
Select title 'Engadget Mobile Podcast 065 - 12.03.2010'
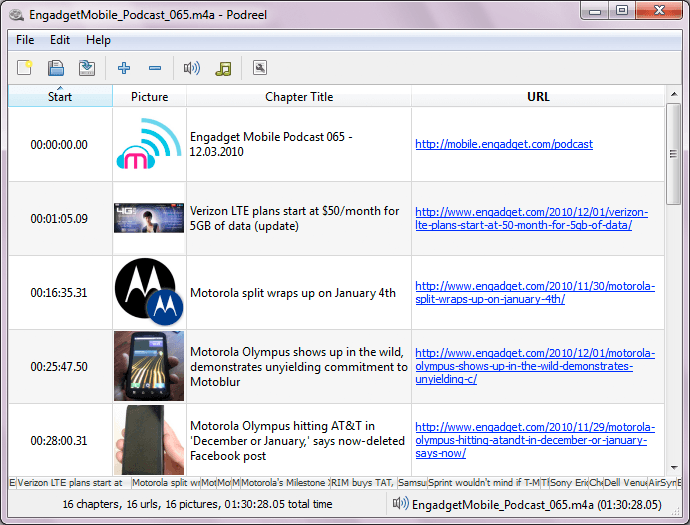(271, 144)
